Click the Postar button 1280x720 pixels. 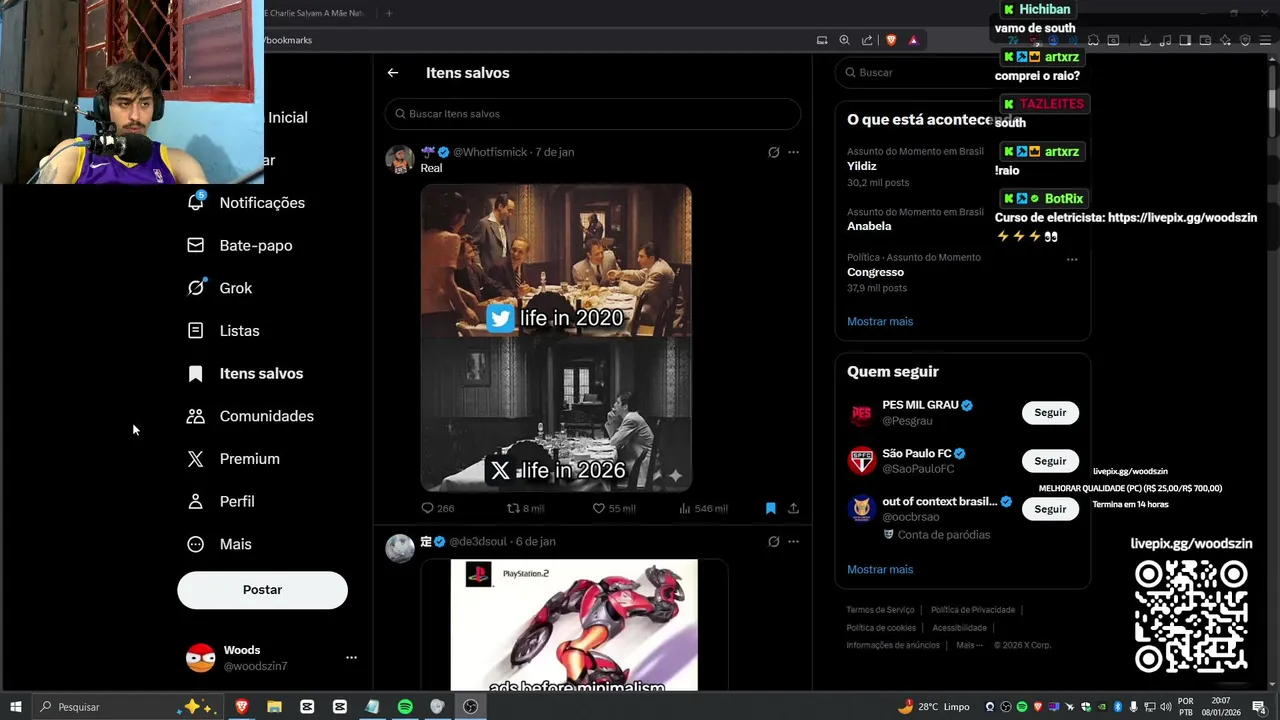pyautogui.click(x=262, y=590)
